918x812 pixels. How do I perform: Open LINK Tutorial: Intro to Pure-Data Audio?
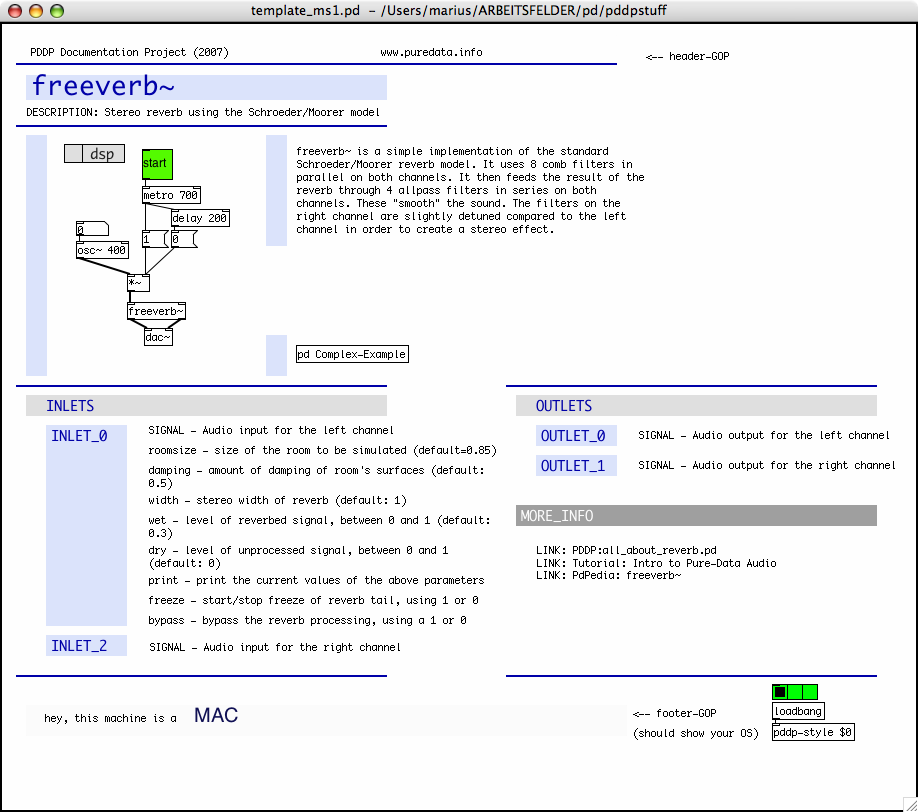[656, 563]
